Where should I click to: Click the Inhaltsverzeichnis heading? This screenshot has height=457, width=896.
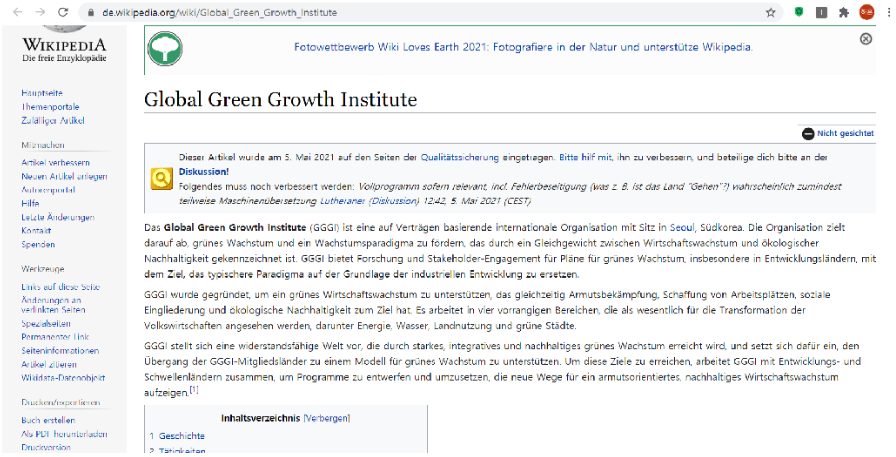(261, 418)
